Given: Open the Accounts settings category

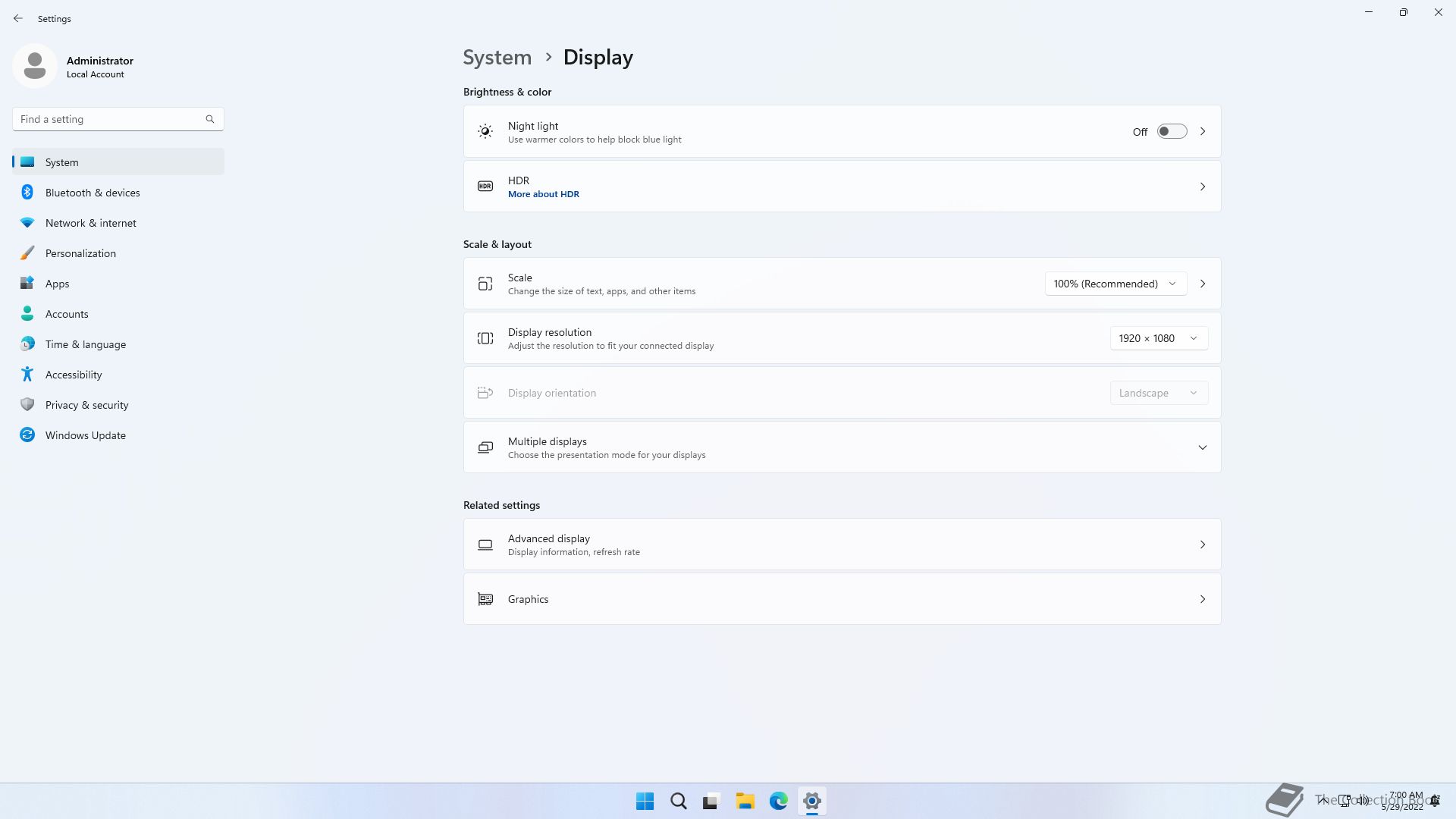Looking at the screenshot, I should pyautogui.click(x=67, y=314).
